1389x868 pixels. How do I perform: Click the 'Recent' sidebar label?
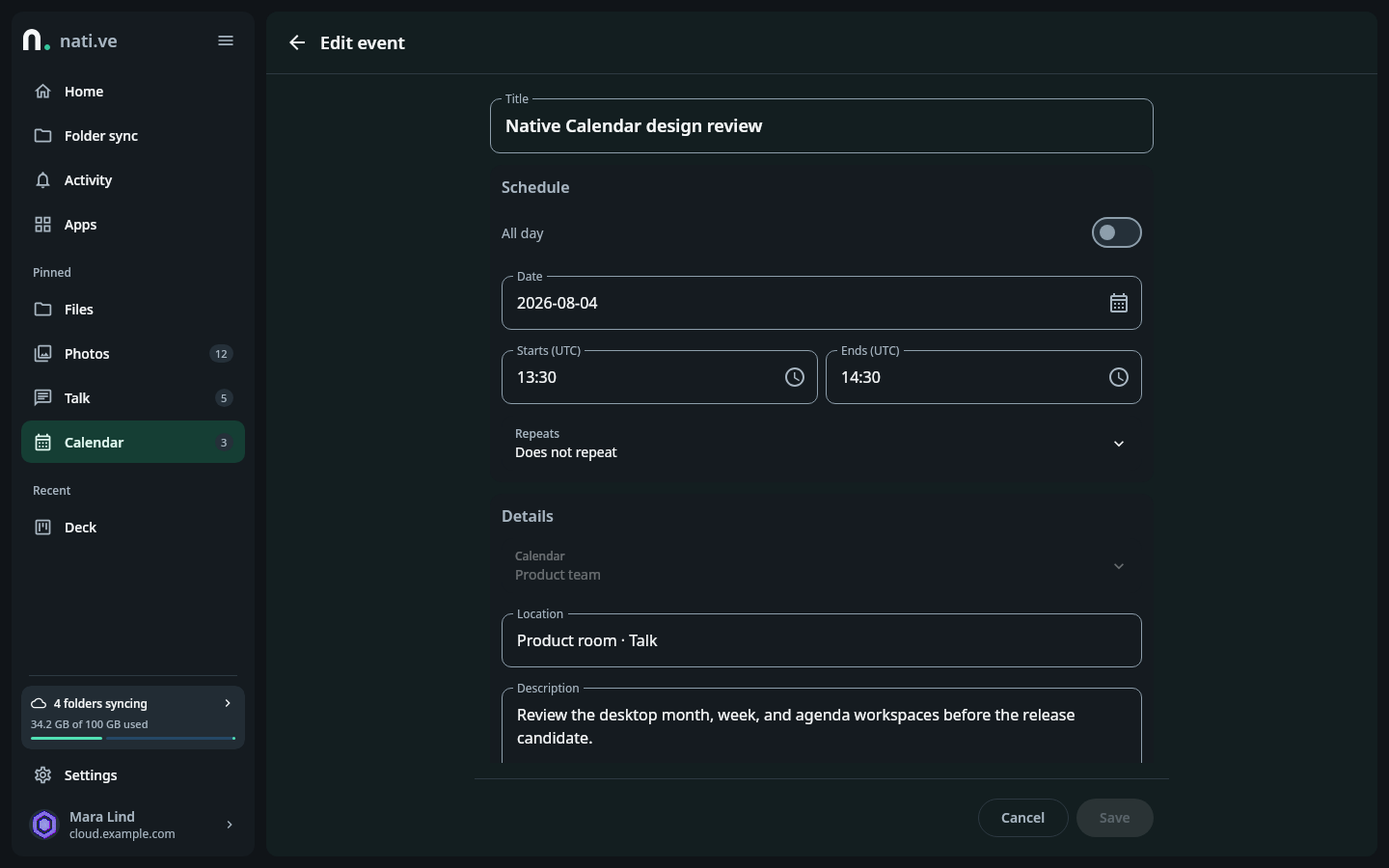[52, 491]
